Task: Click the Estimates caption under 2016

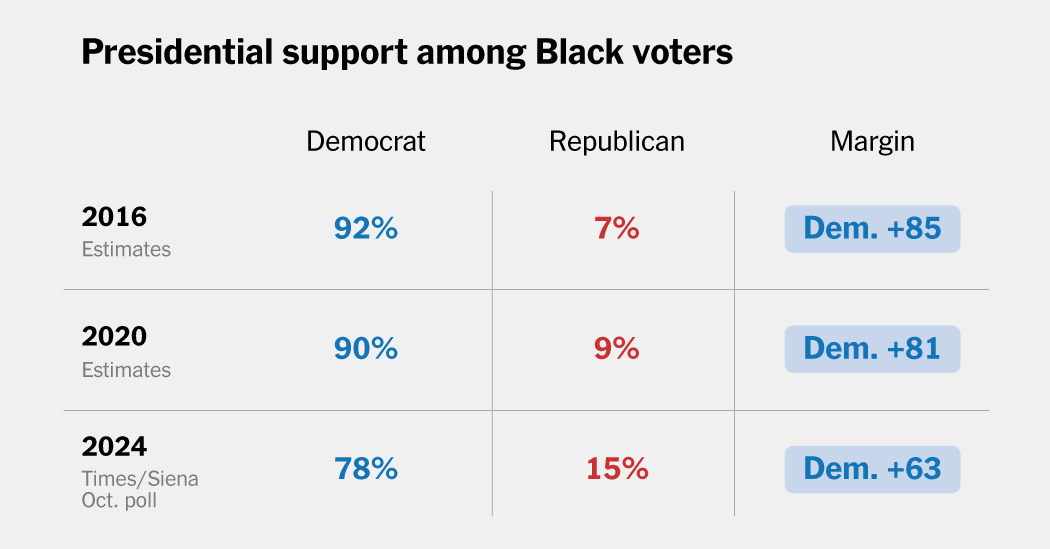Action: (x=126, y=250)
